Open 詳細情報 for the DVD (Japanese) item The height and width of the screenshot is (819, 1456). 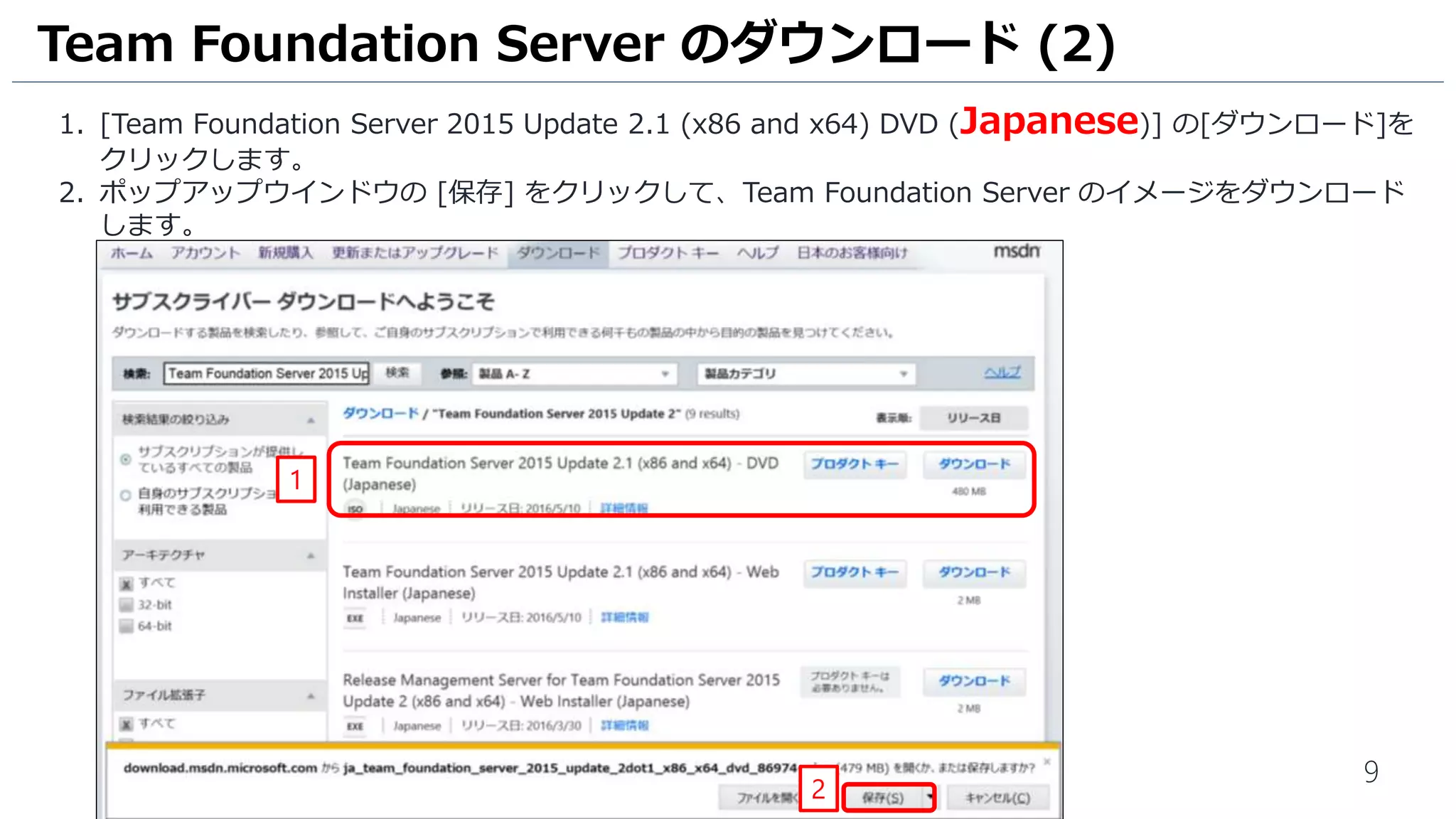pyautogui.click(x=624, y=508)
